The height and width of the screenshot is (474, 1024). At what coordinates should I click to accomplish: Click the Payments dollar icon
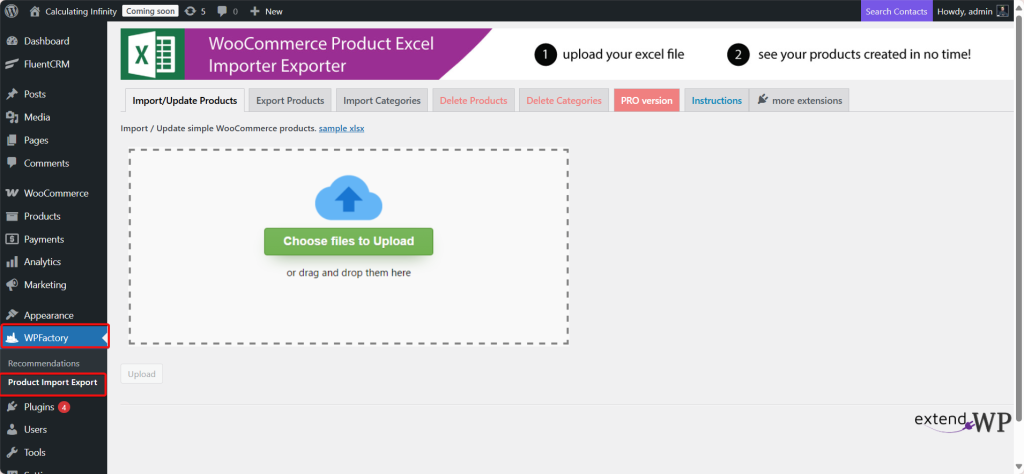(x=12, y=239)
